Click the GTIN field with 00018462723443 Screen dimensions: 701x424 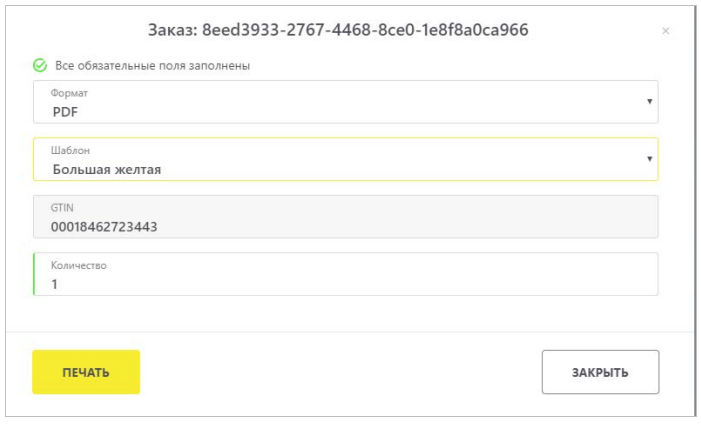(x=346, y=216)
